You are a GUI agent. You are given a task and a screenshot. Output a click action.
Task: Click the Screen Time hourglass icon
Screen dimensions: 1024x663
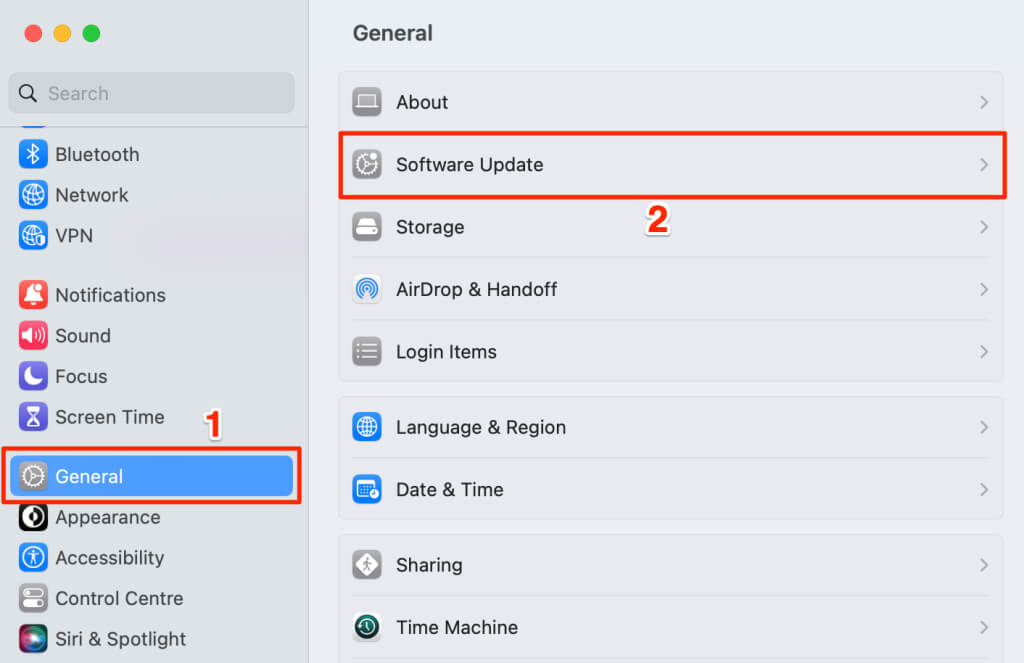(33, 416)
